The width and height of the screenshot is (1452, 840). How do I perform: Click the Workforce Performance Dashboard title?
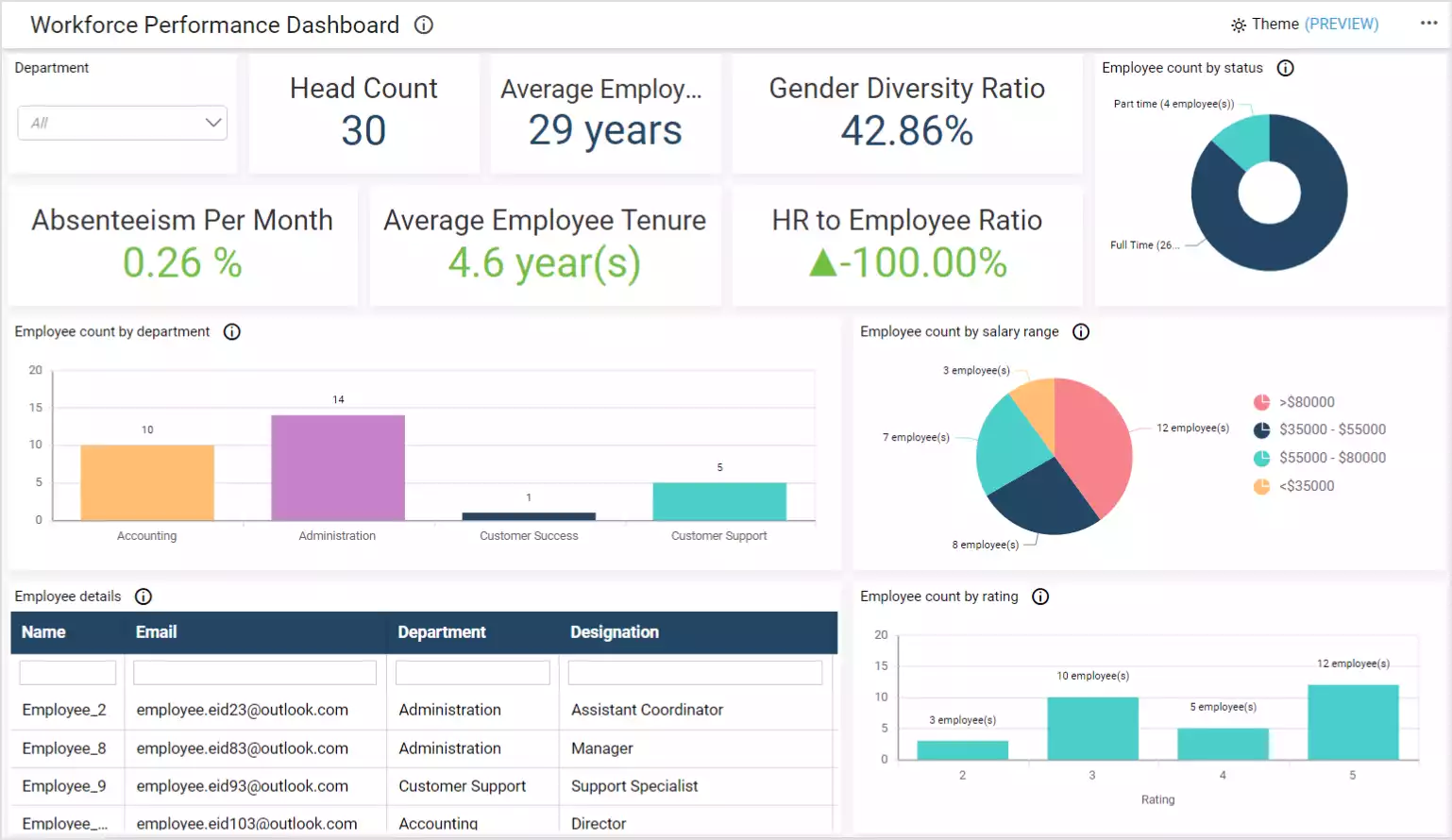(x=215, y=25)
